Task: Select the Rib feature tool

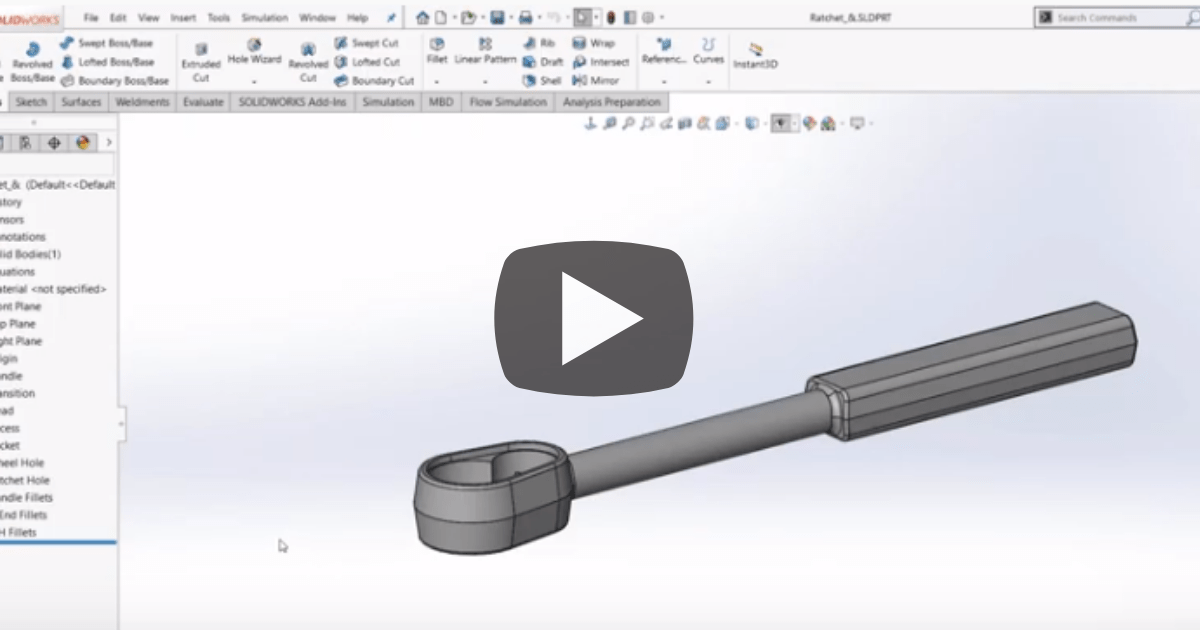Action: click(539, 44)
